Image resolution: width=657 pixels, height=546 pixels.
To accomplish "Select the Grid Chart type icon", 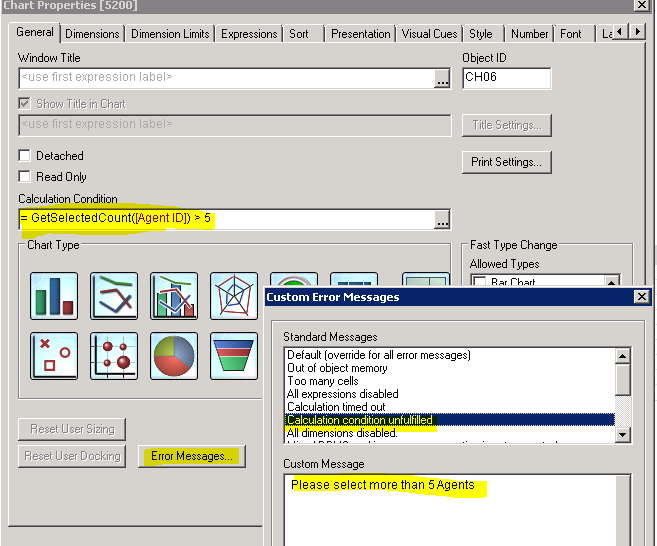I will 114,356.
